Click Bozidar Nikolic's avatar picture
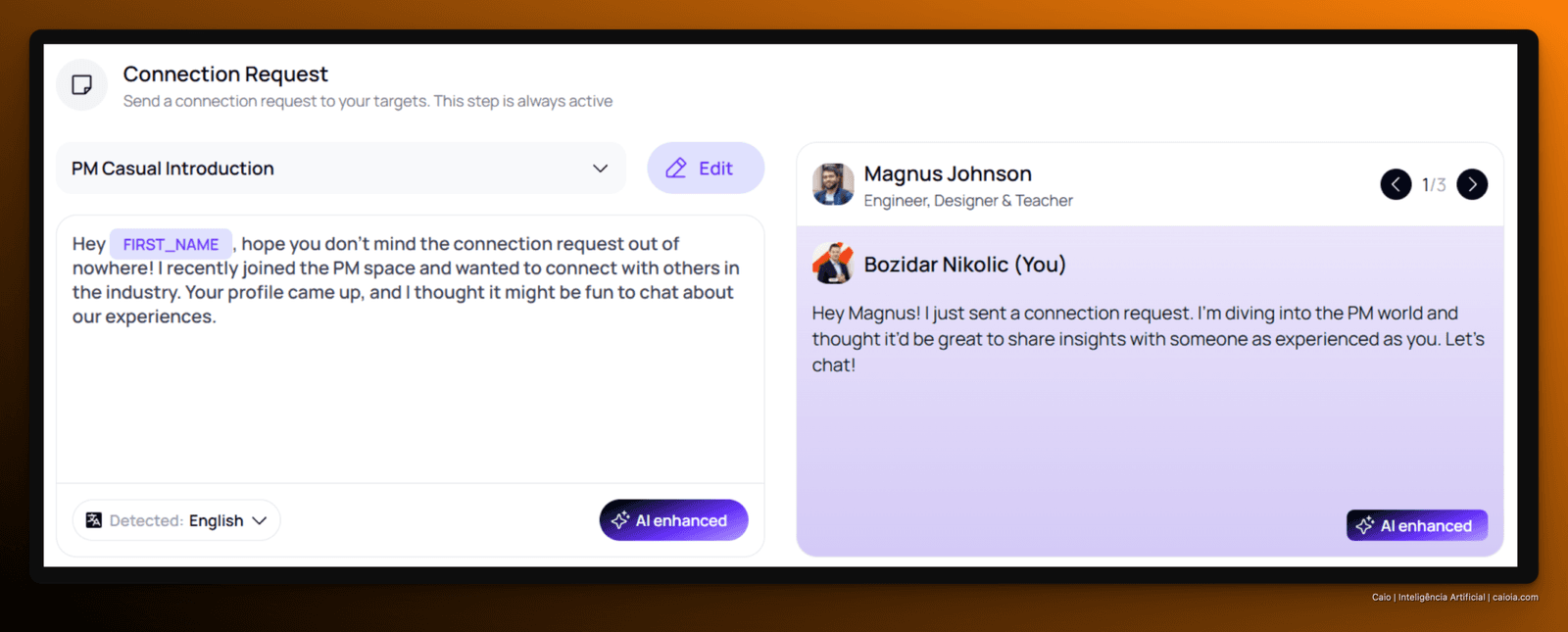 point(833,264)
